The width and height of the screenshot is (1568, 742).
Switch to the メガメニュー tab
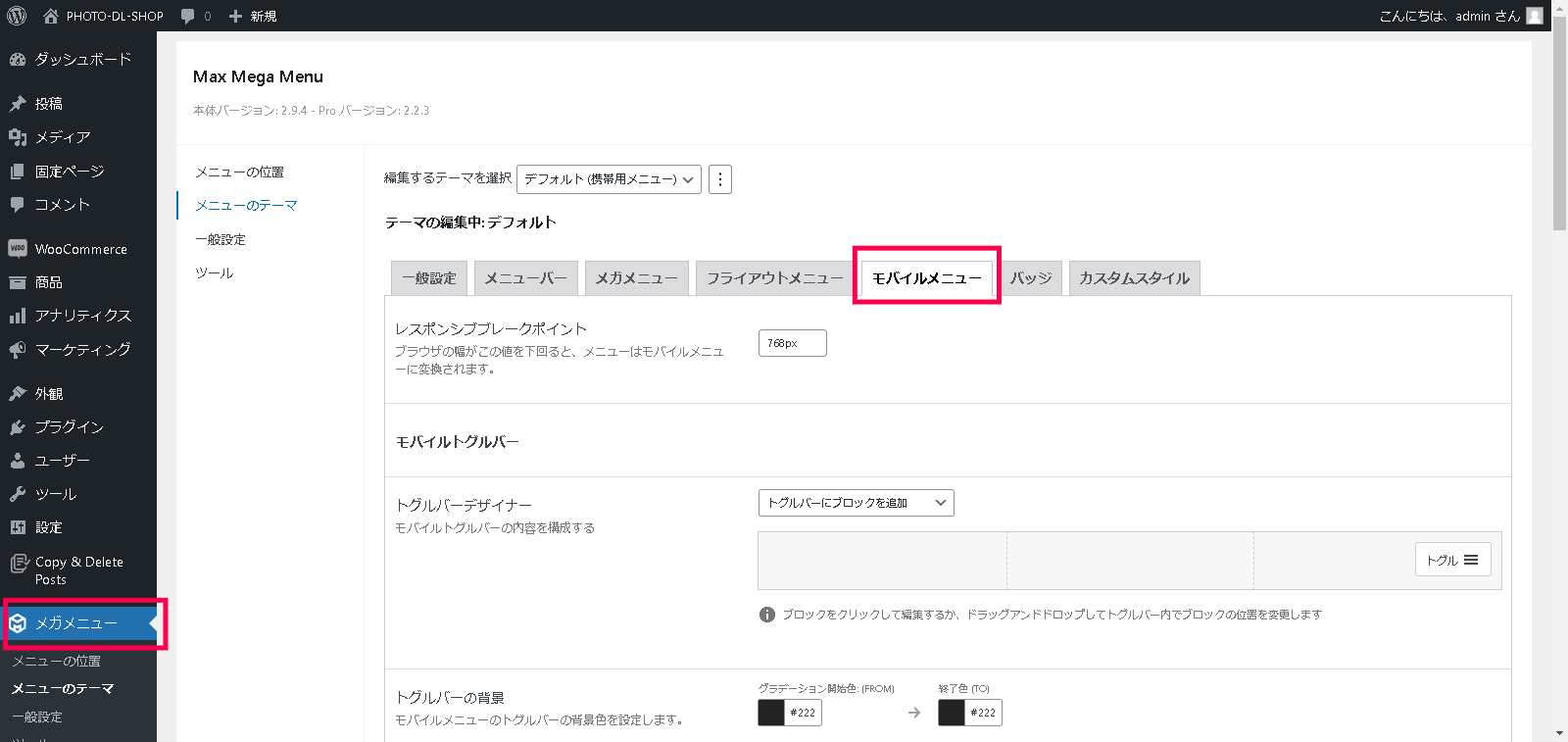[637, 278]
